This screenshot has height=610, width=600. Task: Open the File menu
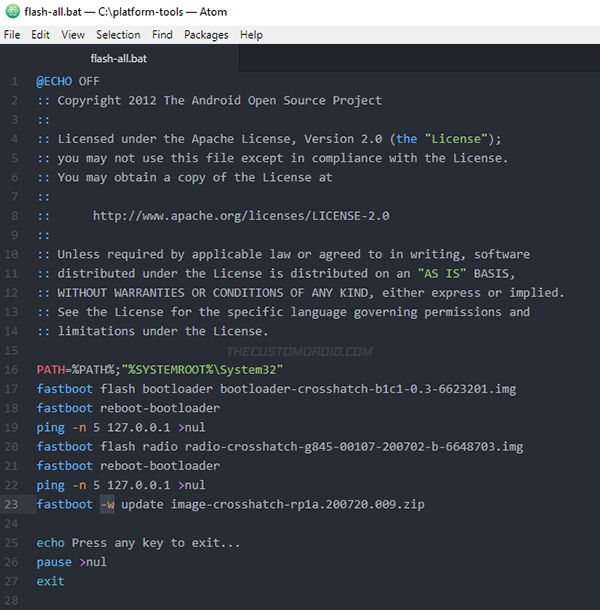12,35
